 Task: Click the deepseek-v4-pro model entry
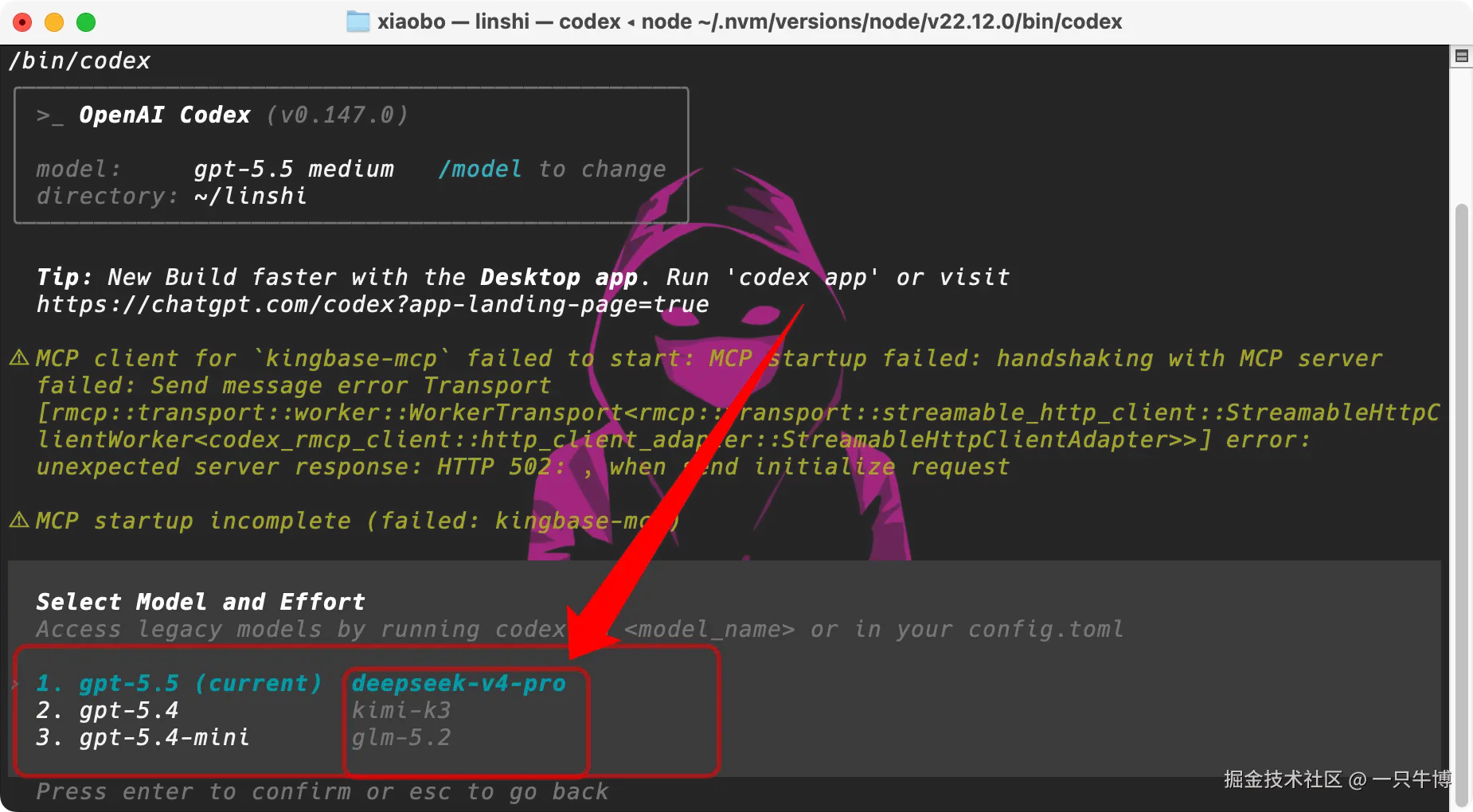point(459,683)
